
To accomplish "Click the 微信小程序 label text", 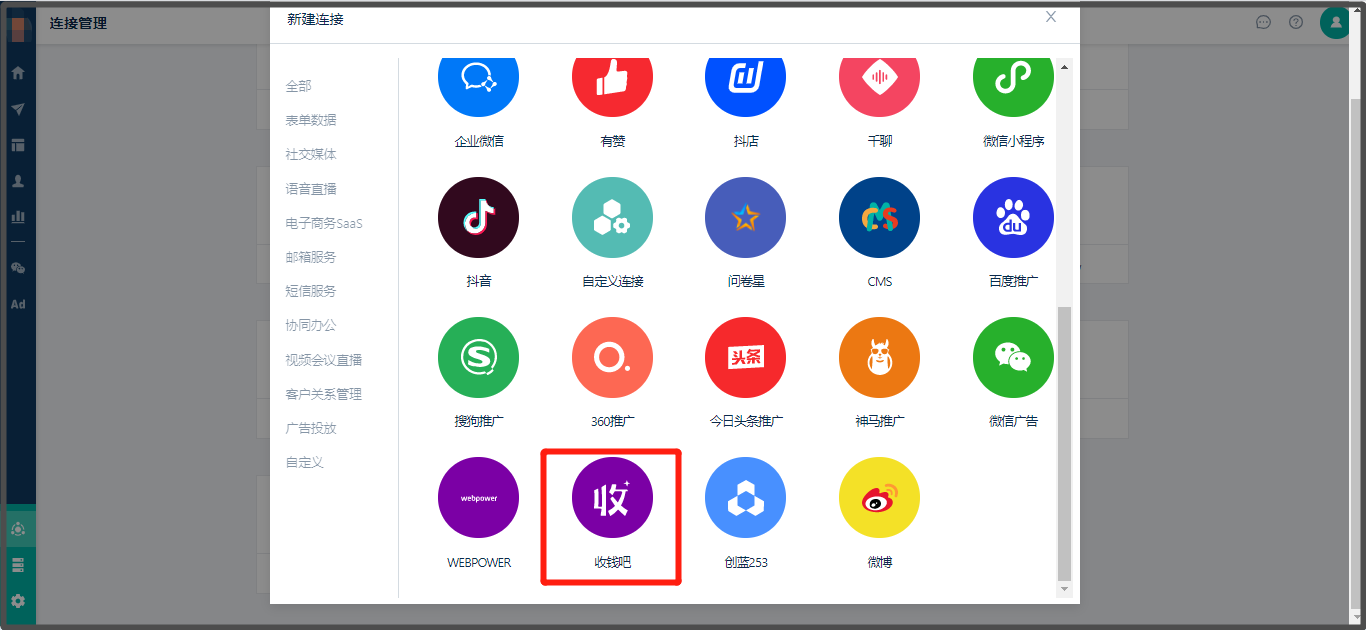I will coord(1013,141).
